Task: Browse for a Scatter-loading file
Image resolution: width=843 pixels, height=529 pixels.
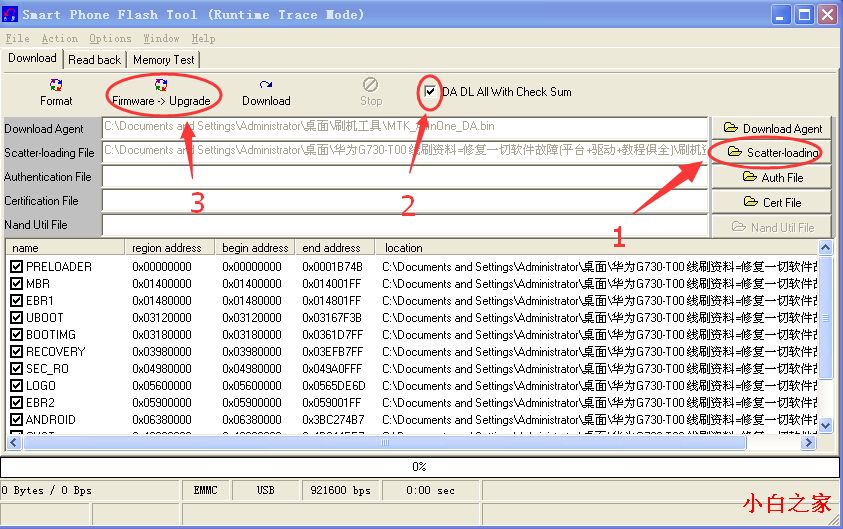Action: tap(771, 153)
